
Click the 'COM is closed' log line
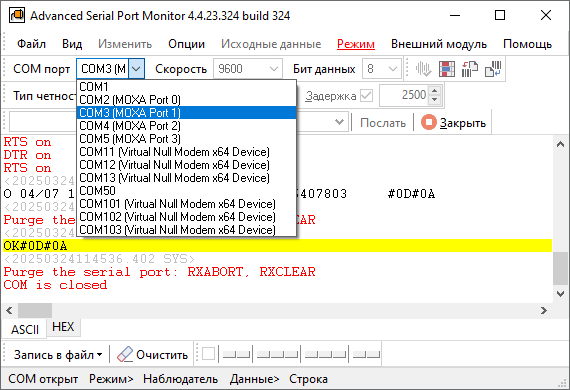coord(55,285)
